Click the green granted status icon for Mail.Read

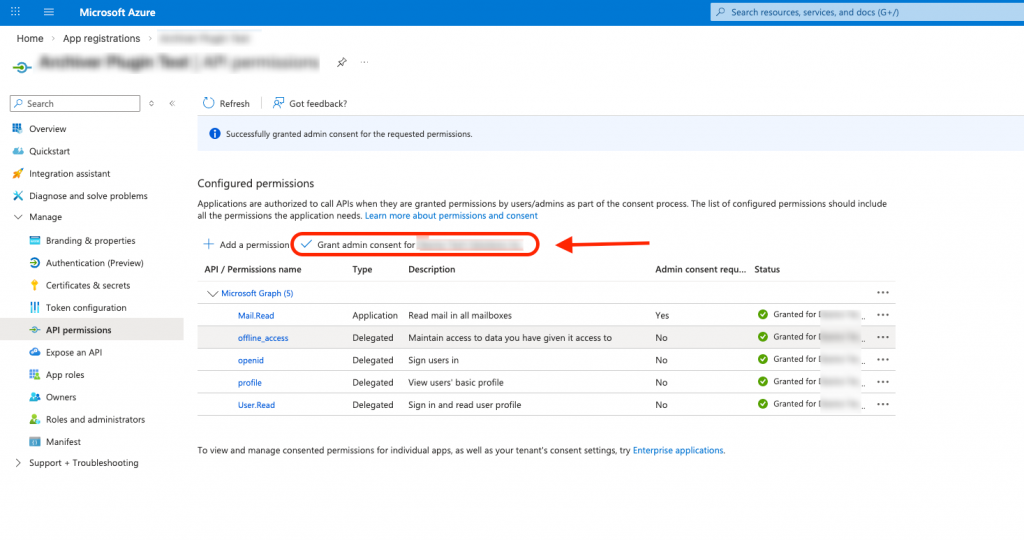[763, 315]
